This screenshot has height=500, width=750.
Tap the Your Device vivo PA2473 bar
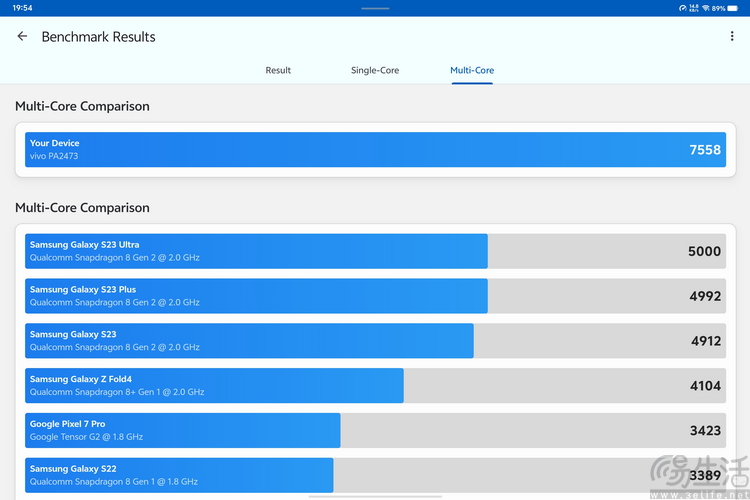[x=375, y=150]
